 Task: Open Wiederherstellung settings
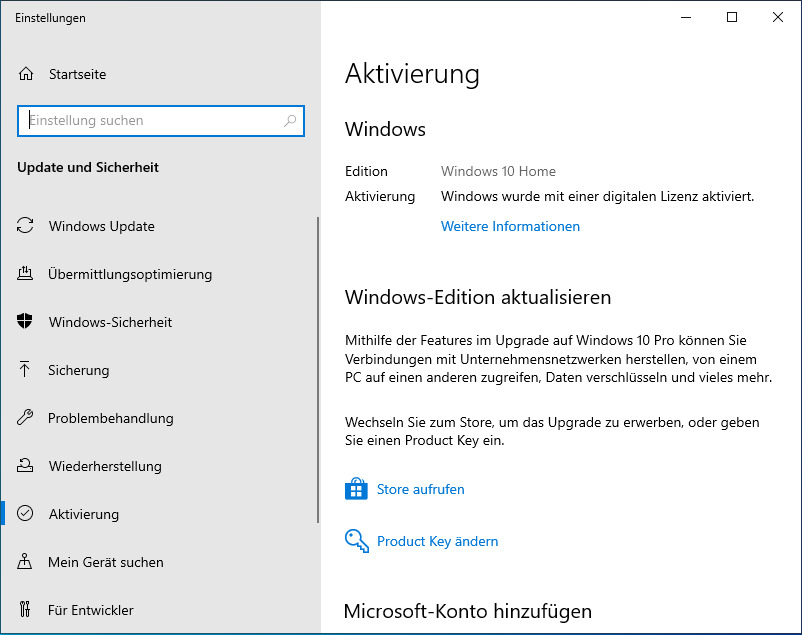[159, 466]
